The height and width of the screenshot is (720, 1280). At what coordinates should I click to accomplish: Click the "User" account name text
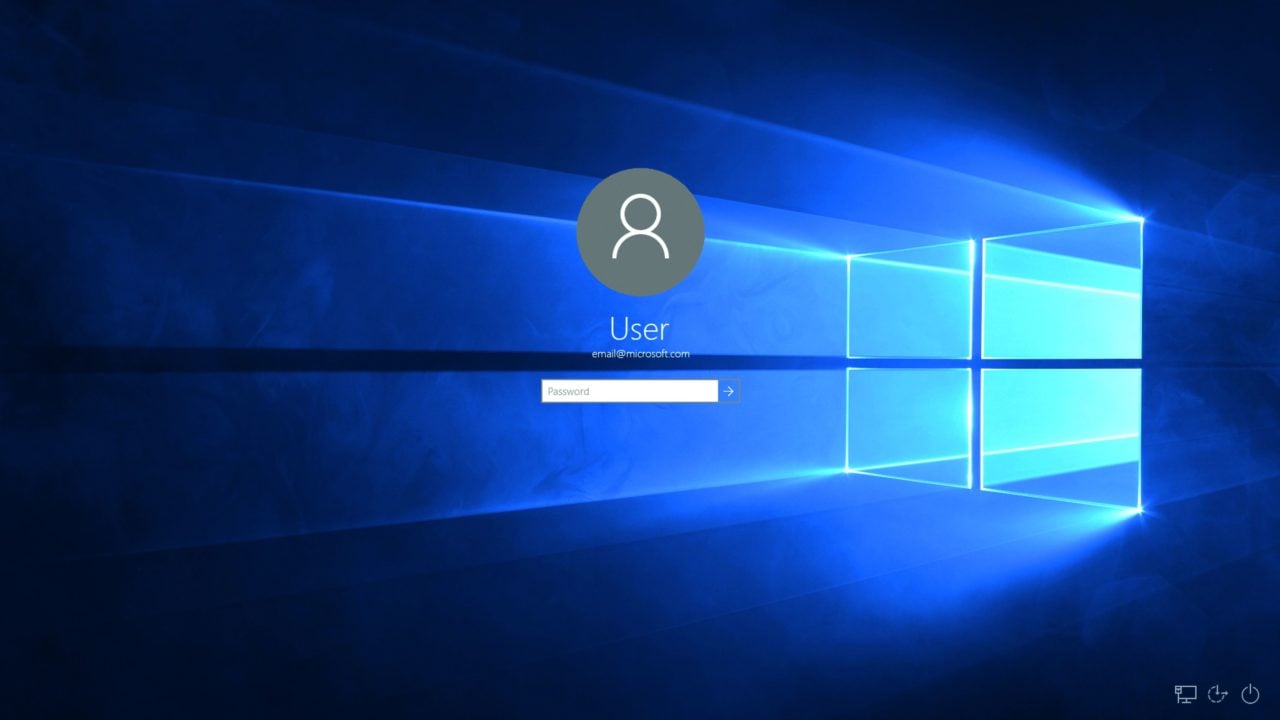[639, 328]
